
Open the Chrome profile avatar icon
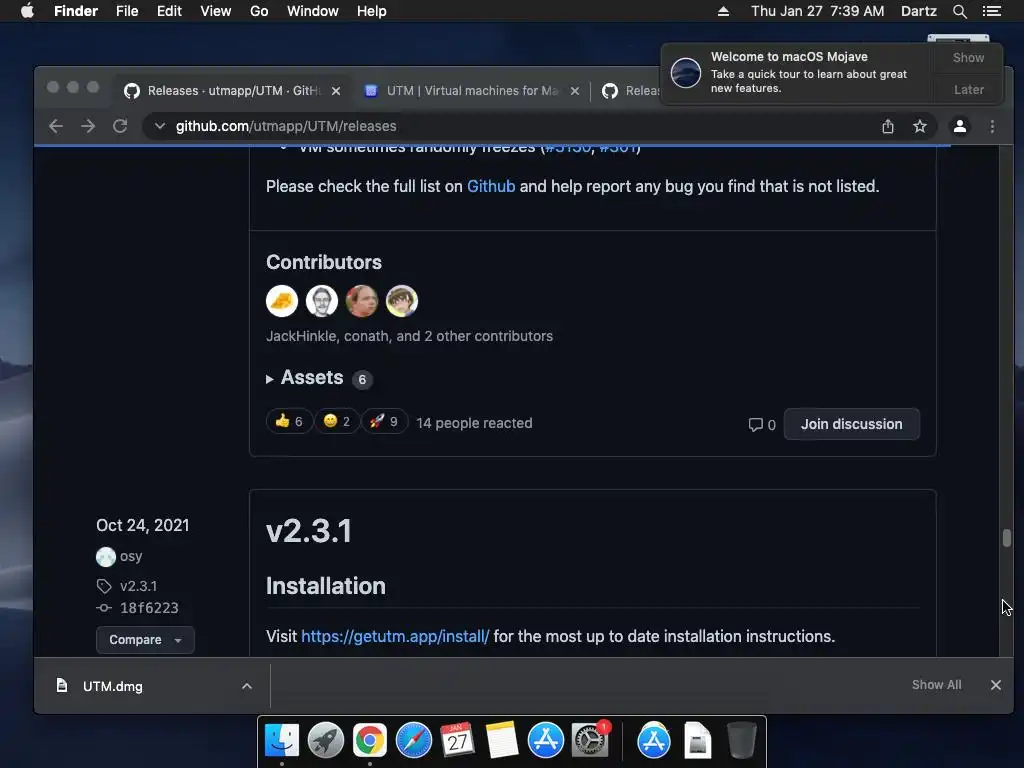[x=959, y=126]
